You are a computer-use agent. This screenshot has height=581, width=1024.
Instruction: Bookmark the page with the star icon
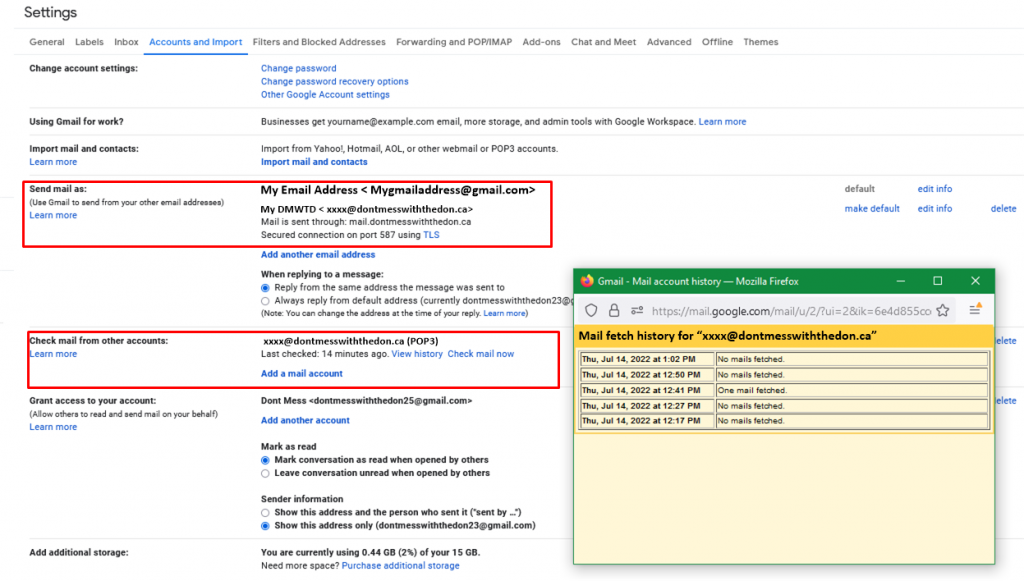942,311
